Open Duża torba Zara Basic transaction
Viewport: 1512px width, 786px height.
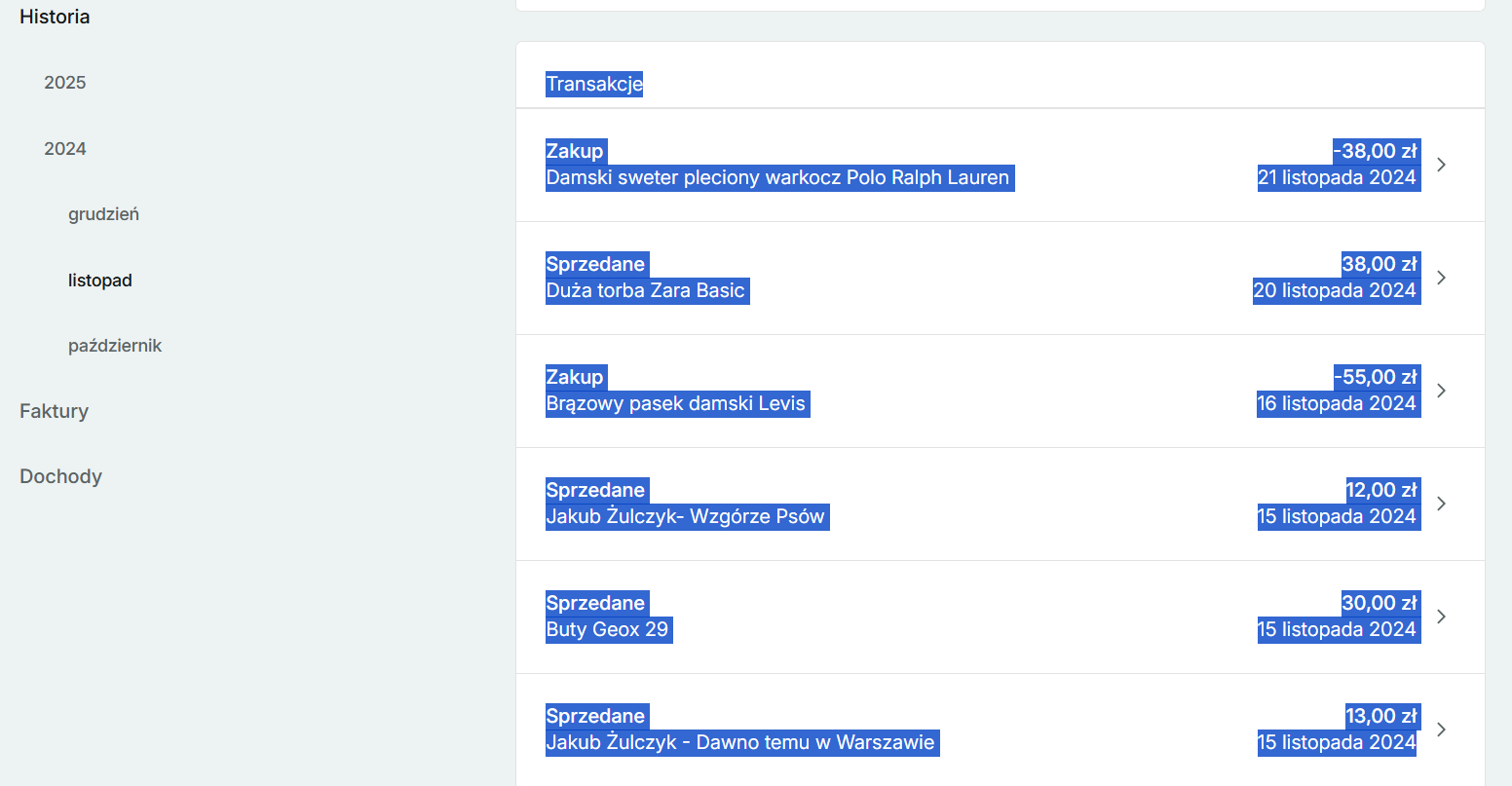coord(645,291)
